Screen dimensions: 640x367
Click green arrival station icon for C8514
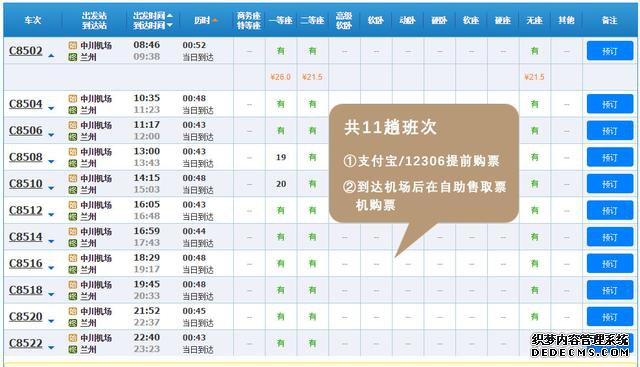[73, 243]
